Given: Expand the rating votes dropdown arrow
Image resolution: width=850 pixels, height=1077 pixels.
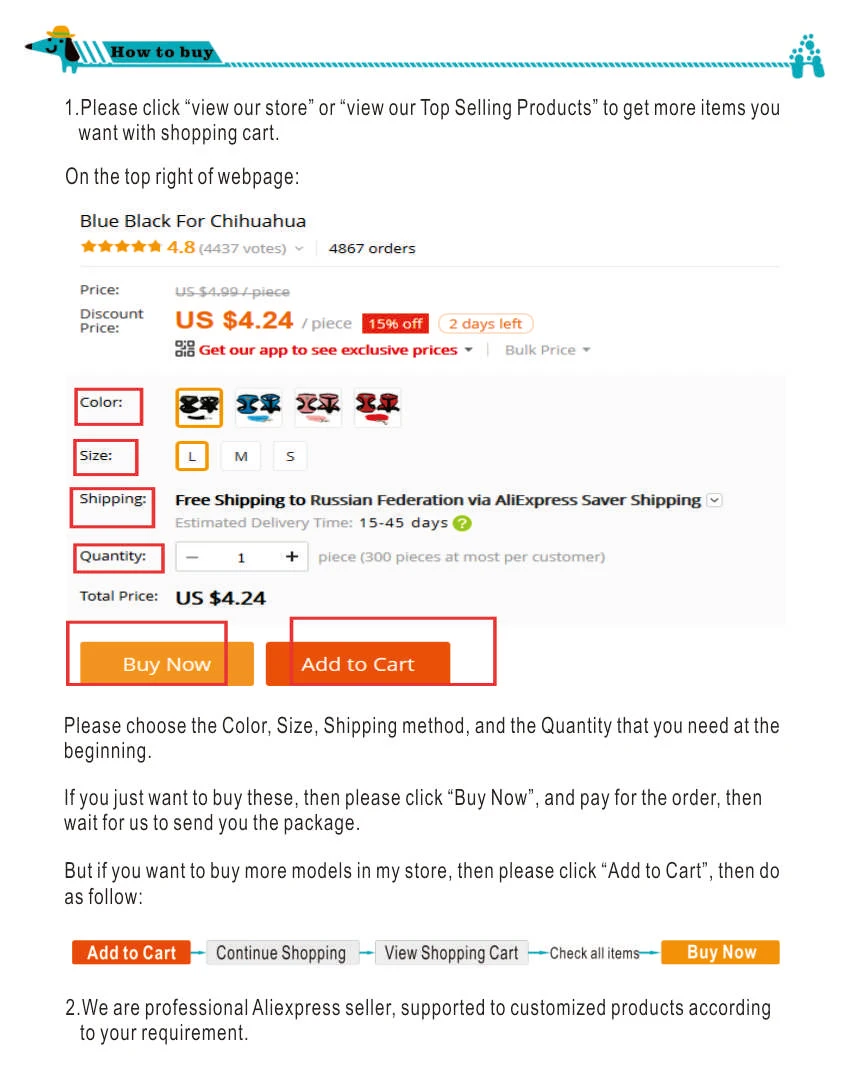Looking at the screenshot, I should point(299,249).
